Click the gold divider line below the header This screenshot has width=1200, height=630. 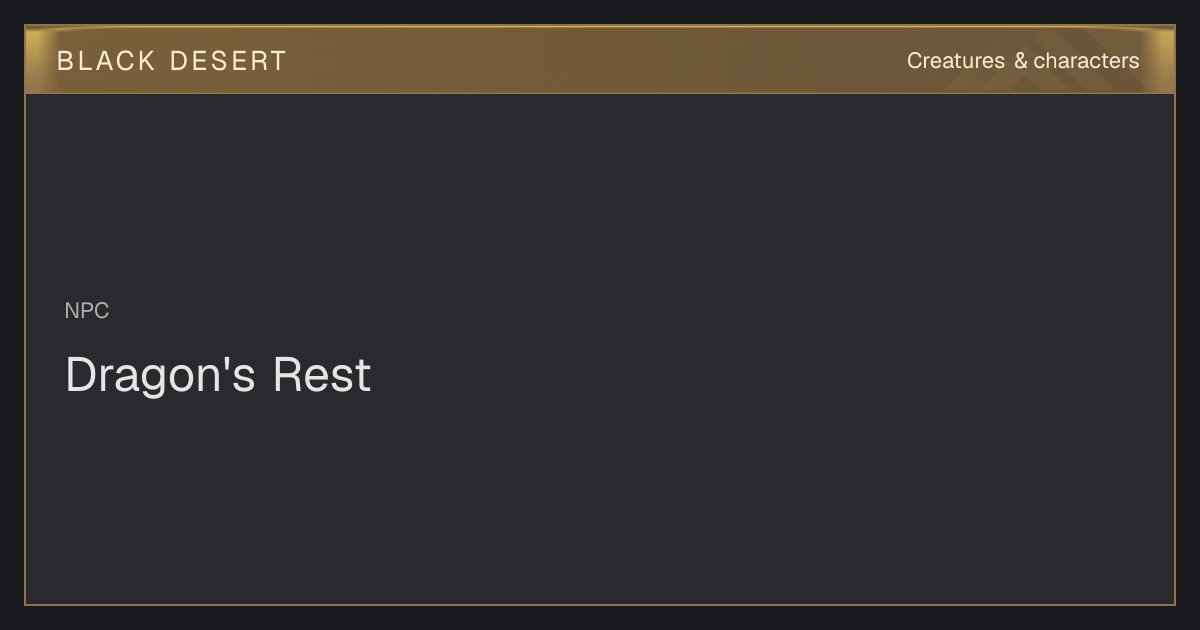[x=600, y=93]
